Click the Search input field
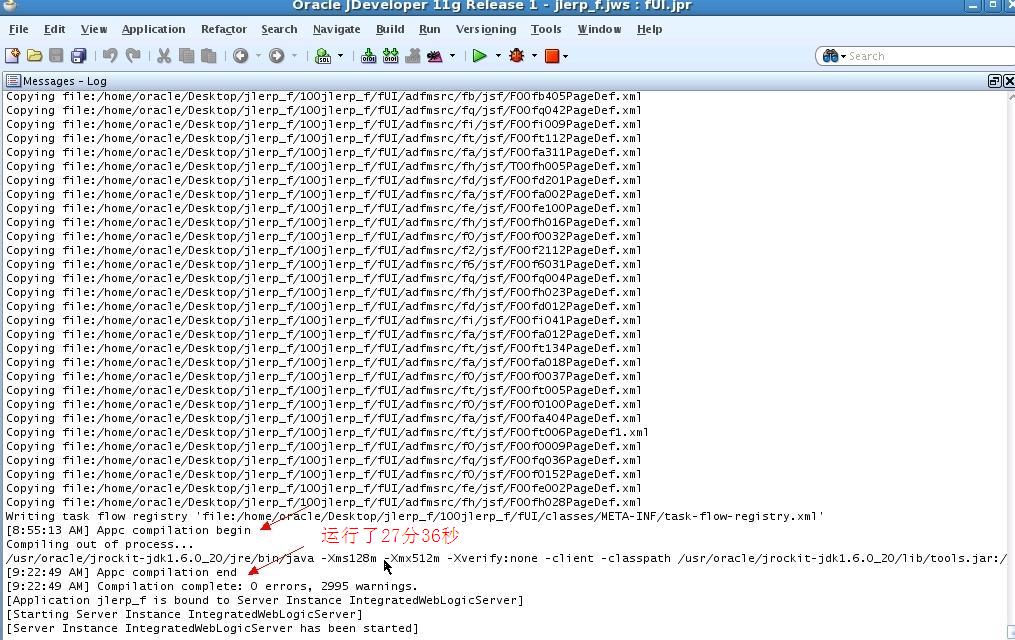 (925, 56)
